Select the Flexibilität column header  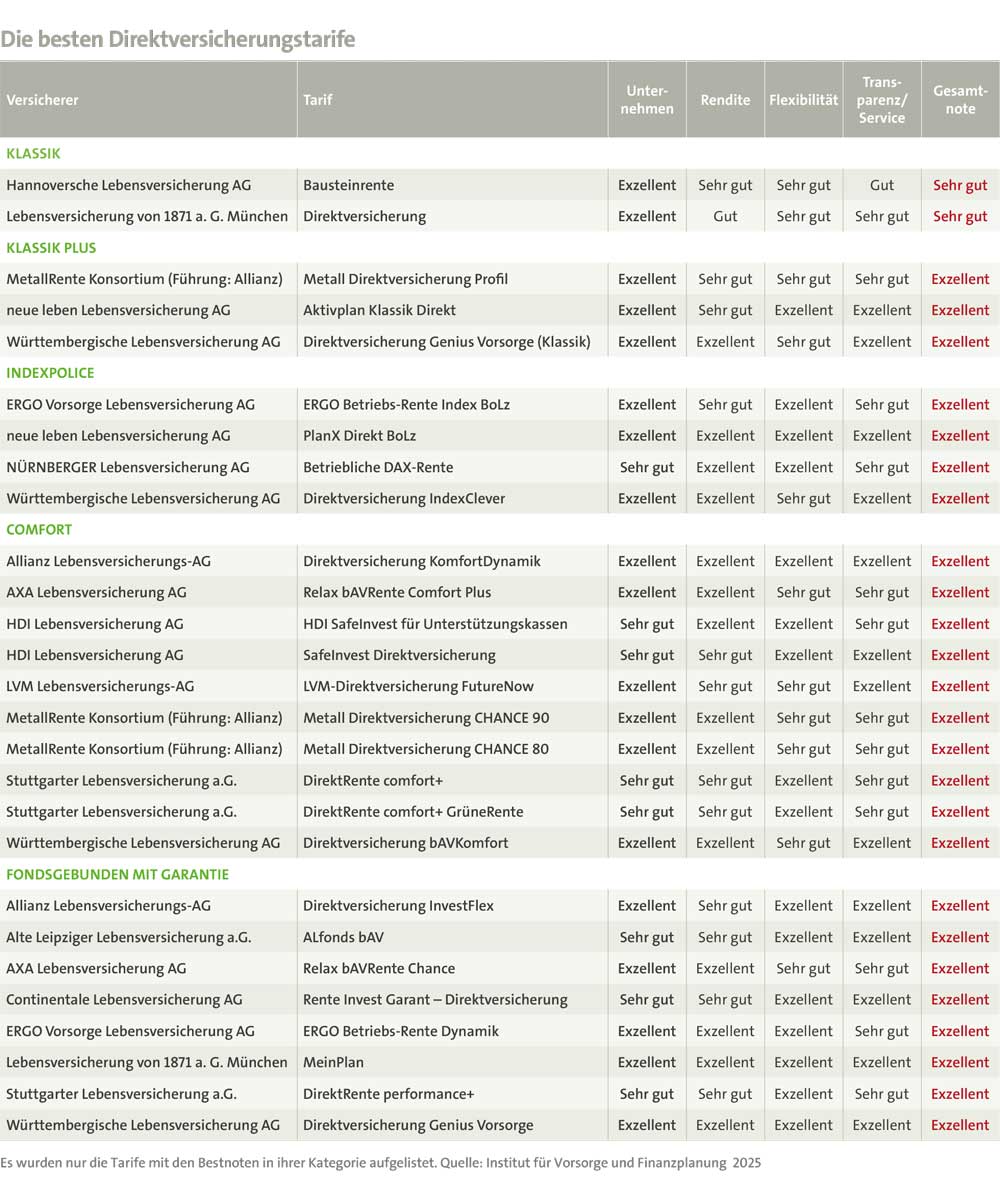click(803, 100)
